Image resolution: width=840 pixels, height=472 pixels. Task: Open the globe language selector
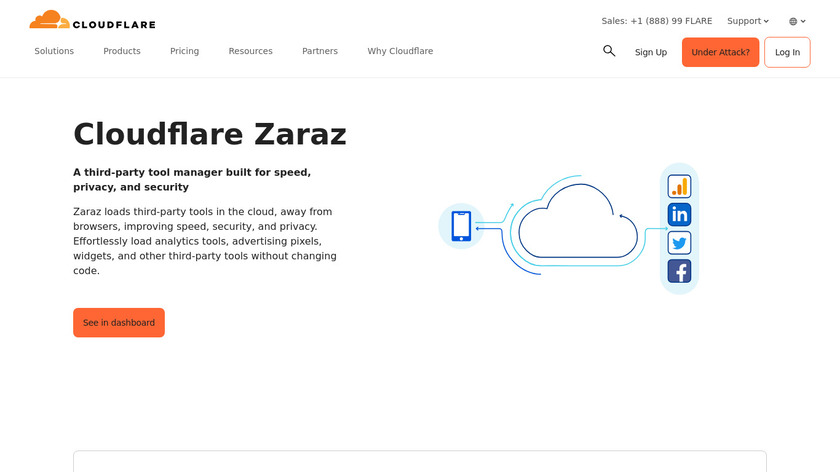pos(797,21)
